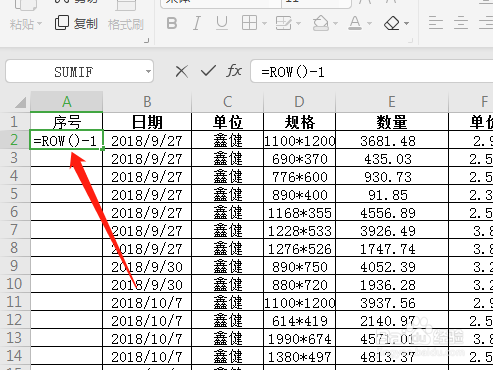Select row 14 header

click(15, 356)
